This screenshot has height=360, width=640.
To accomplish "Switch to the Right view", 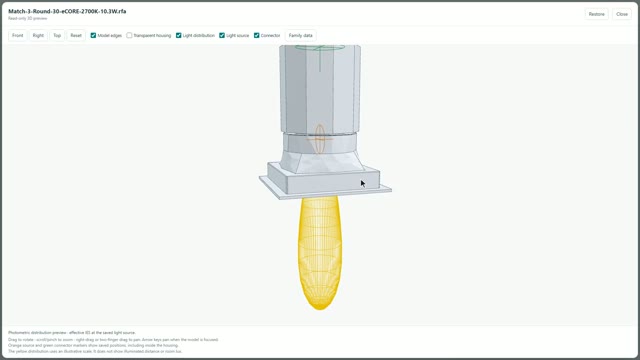I will pos(38,36).
